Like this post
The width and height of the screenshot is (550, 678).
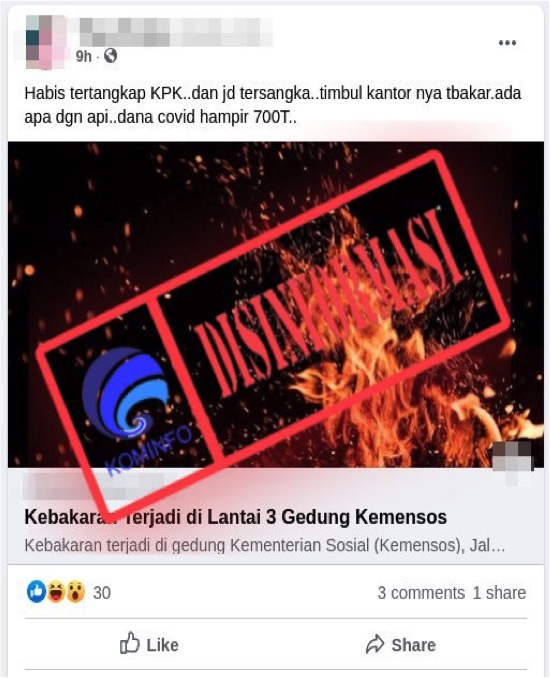pos(149,644)
